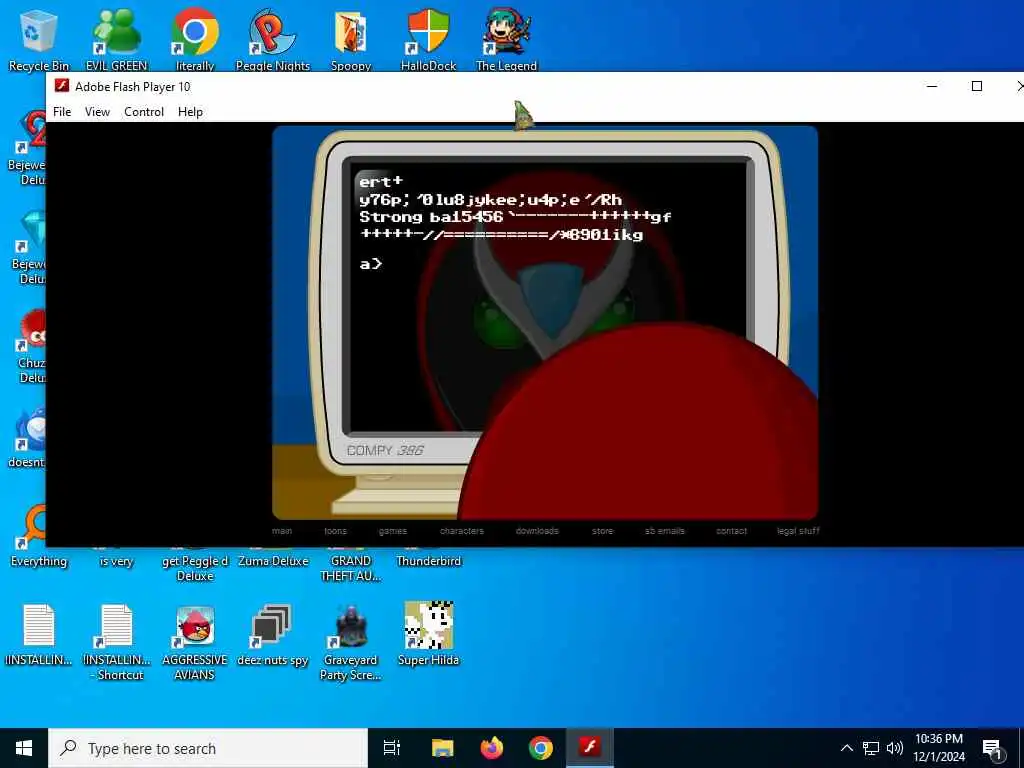Select the Zuma Deluxe desktop label

273,561
